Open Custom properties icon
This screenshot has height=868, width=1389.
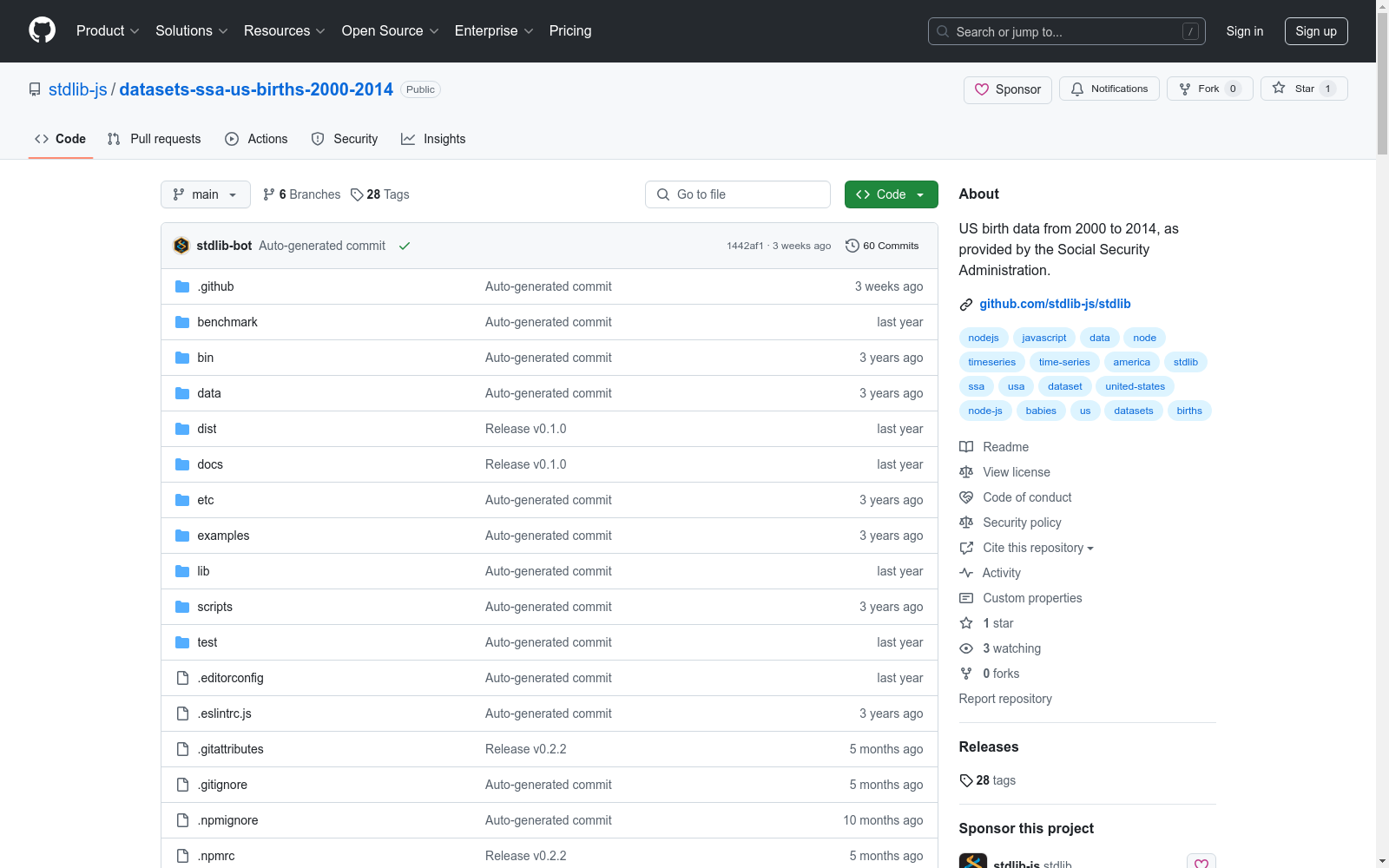coord(966,598)
